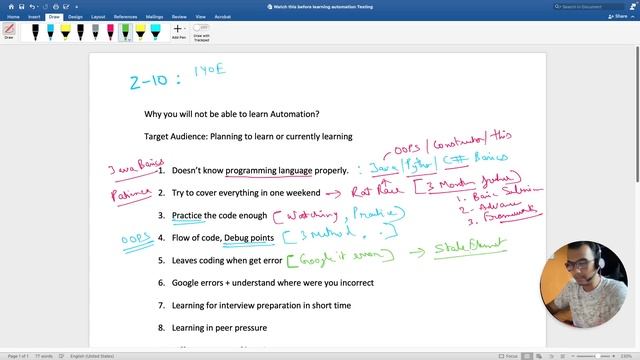Select the green pen
The width and height of the screenshot is (640, 360).
click(124, 31)
